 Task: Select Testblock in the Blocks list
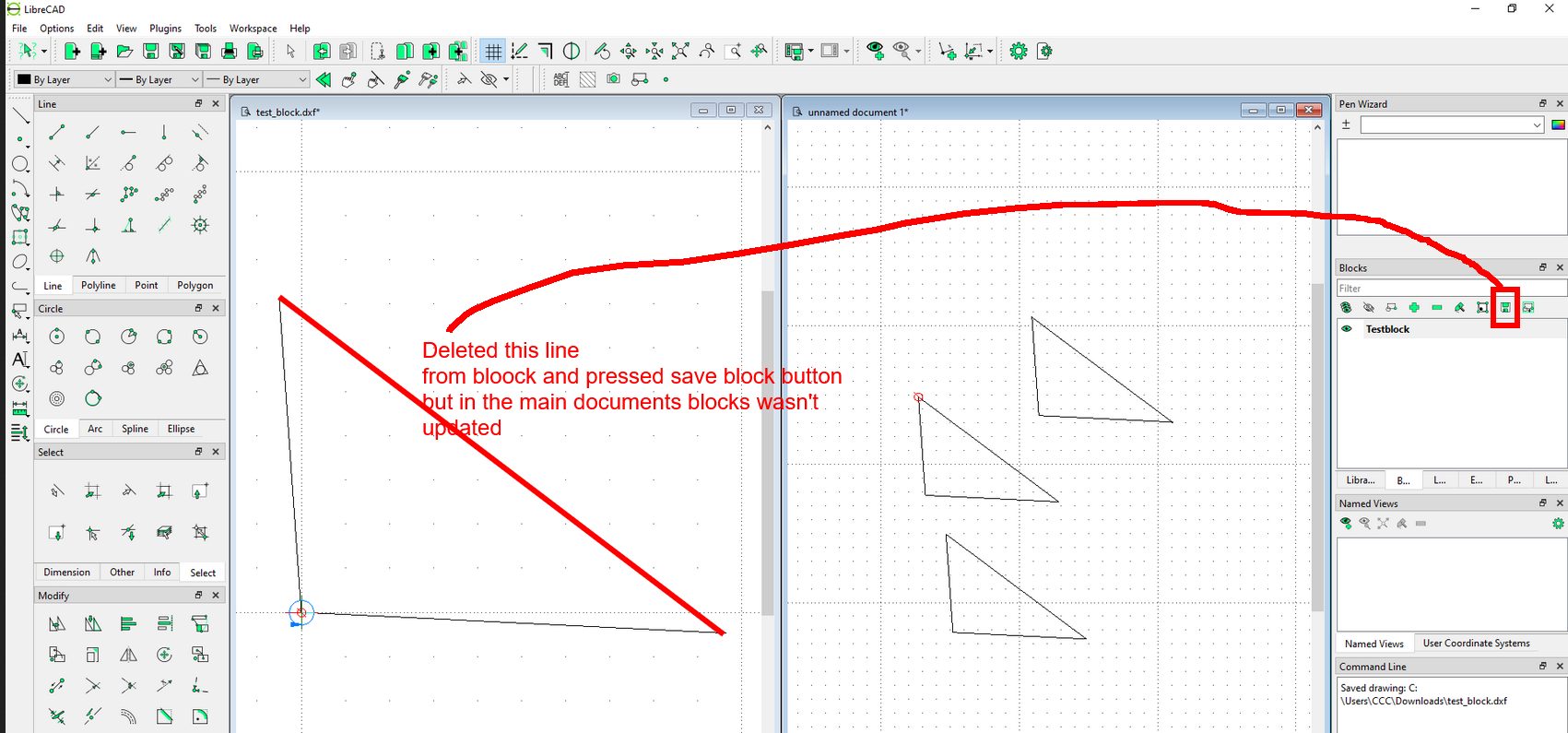click(x=1387, y=329)
